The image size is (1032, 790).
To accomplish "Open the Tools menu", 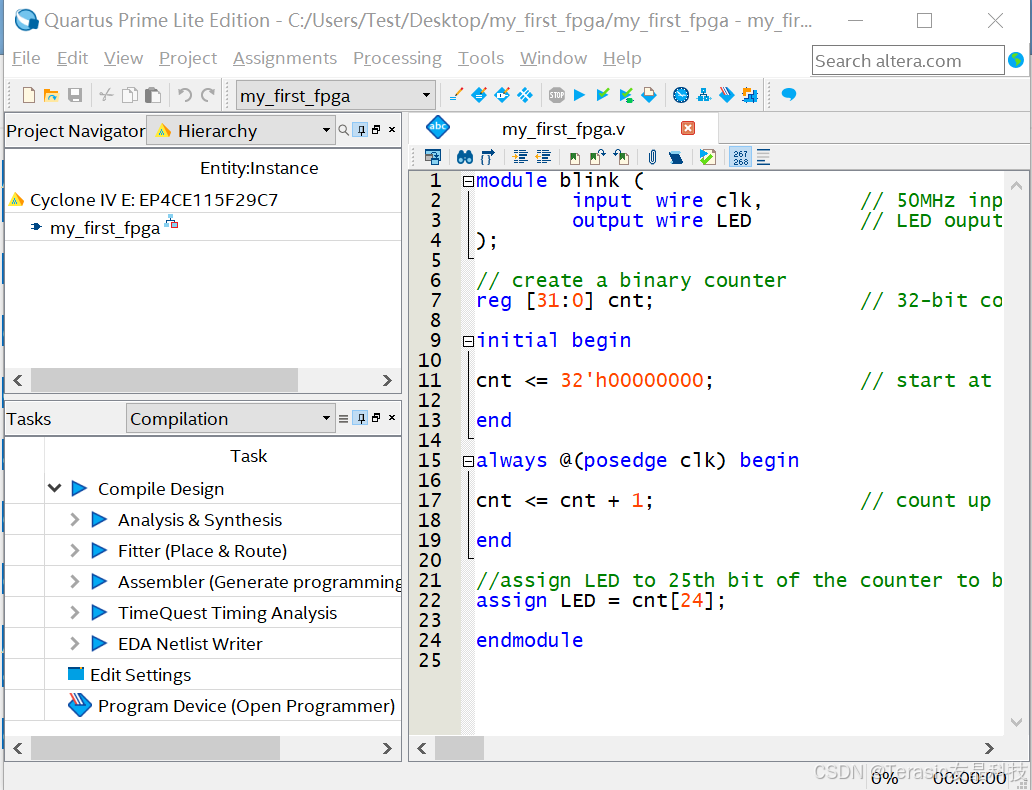I will (x=480, y=58).
